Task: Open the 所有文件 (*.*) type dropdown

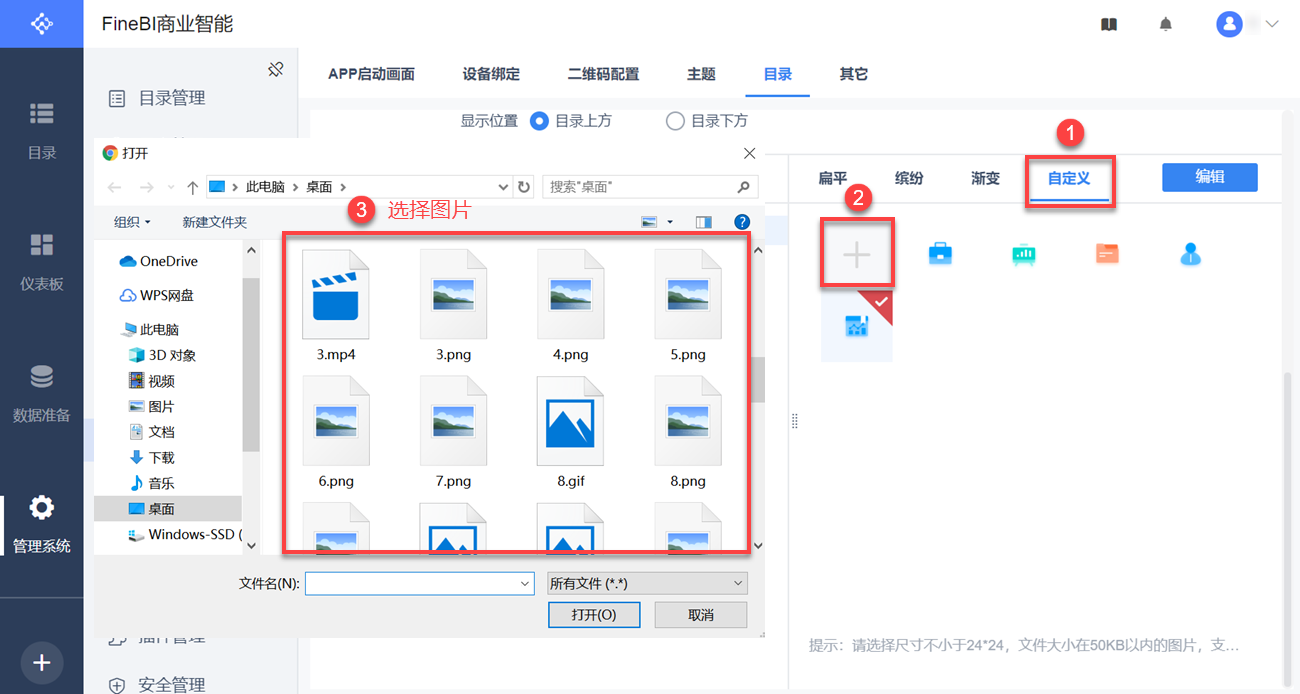Action: point(647,583)
